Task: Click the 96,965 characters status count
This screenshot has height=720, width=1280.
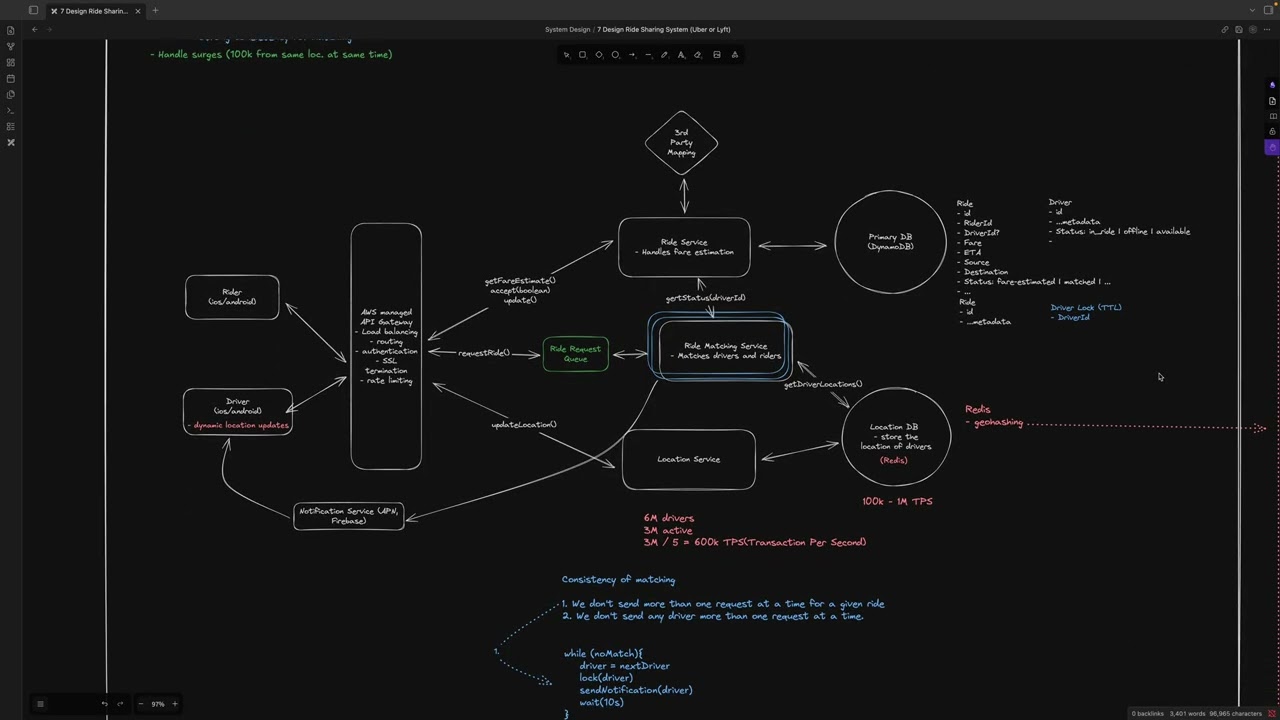Action: tap(1235, 714)
